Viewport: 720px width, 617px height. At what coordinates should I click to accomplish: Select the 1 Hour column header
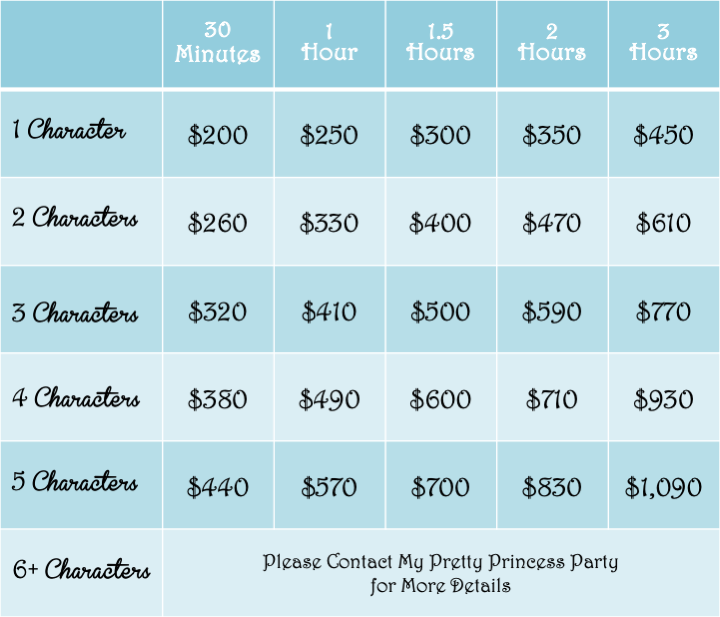[329, 42]
